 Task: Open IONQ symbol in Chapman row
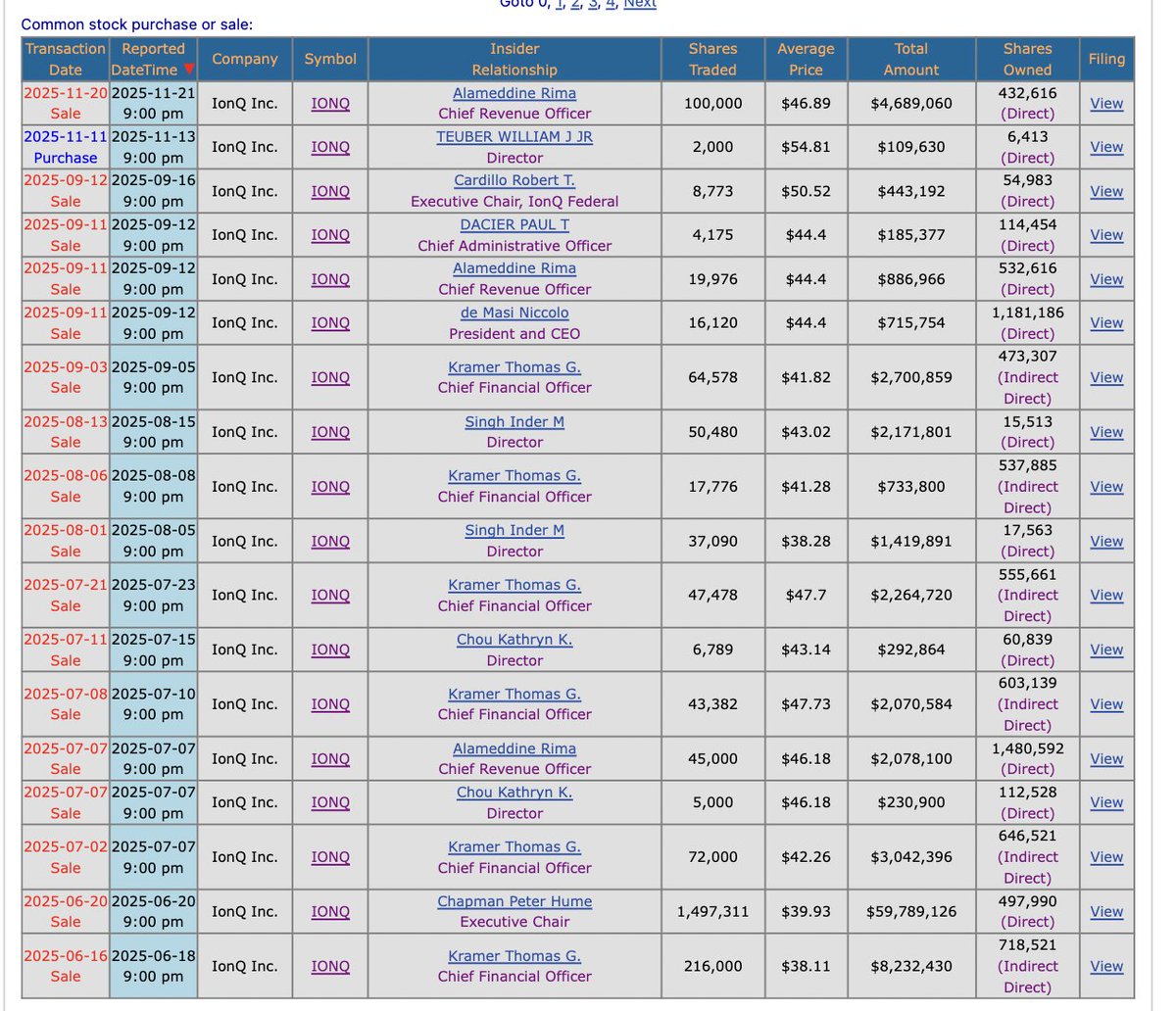coord(330,911)
